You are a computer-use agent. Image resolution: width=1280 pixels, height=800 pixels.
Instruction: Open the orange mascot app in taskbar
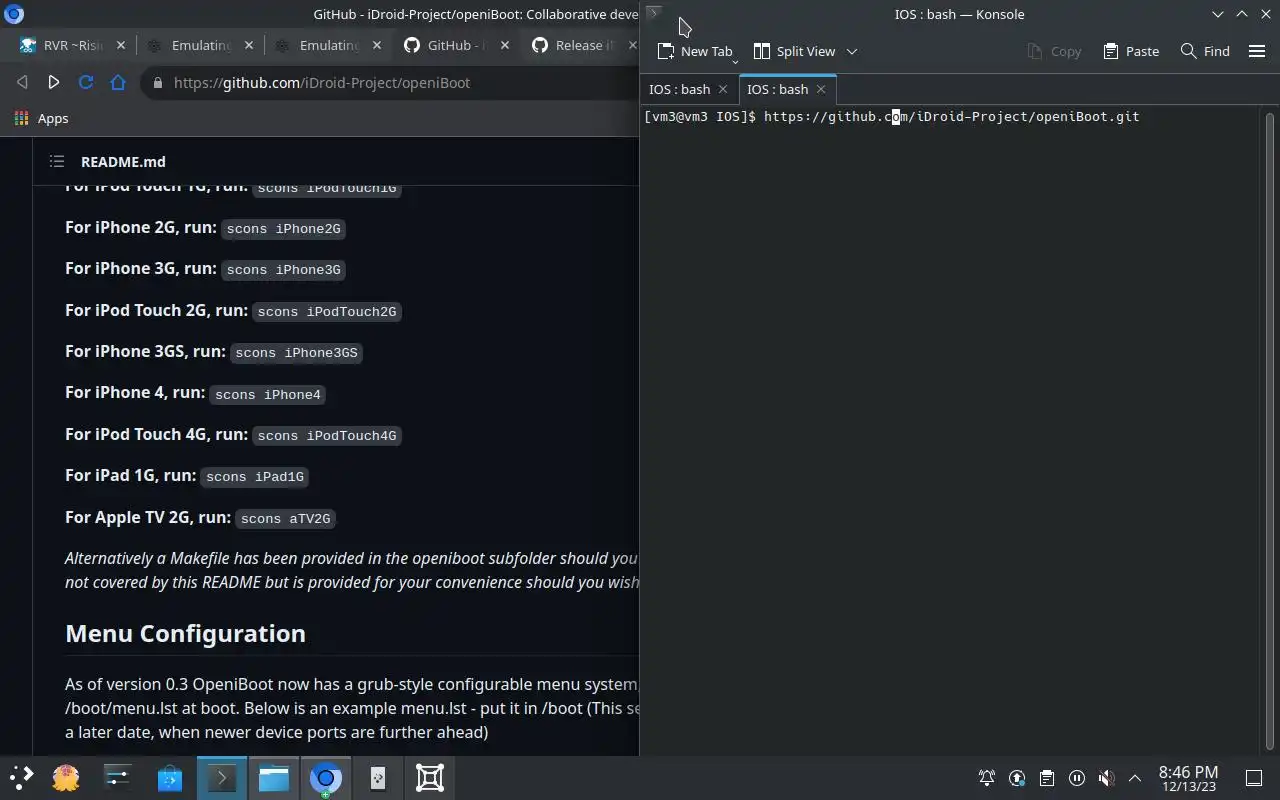coord(66,777)
